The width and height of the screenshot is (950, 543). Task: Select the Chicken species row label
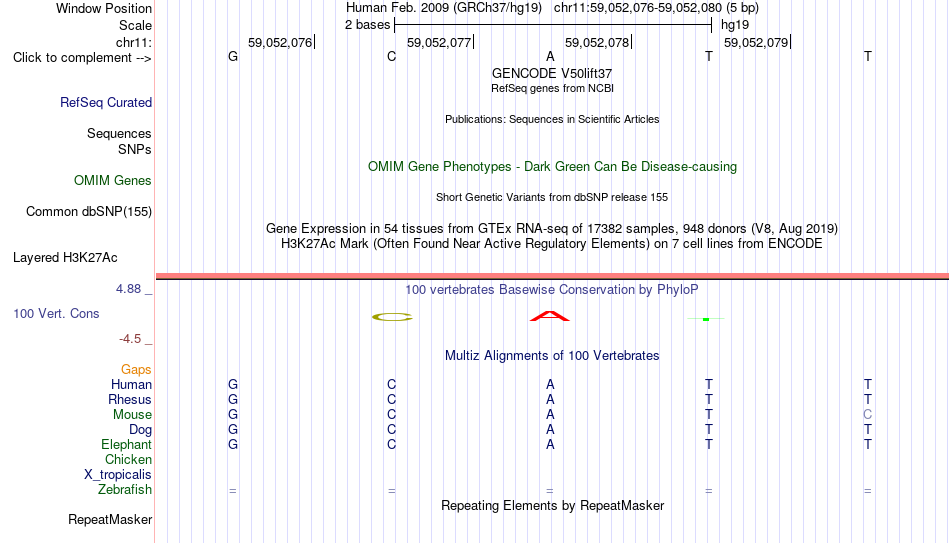(x=128, y=459)
